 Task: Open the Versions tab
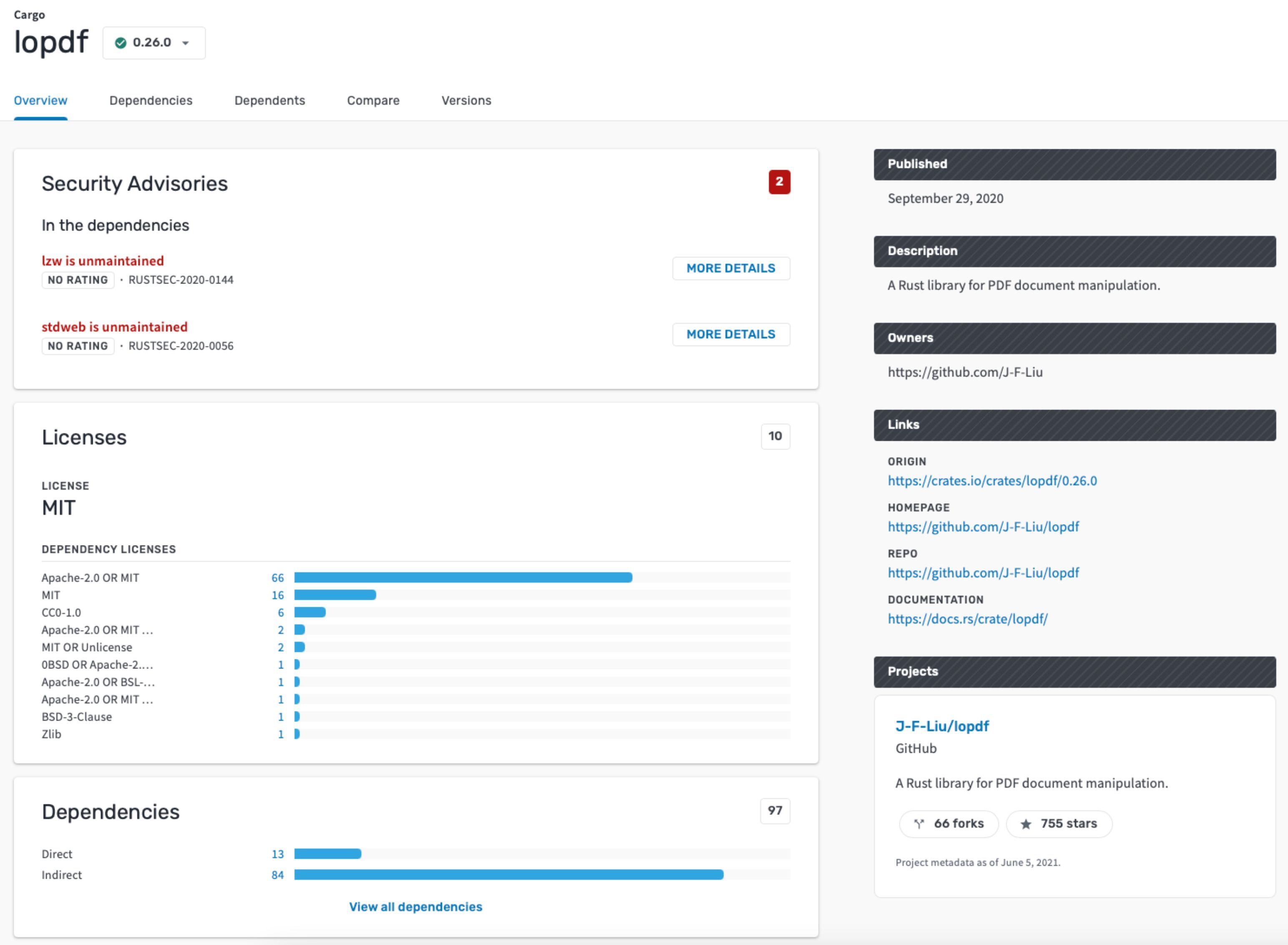pyautogui.click(x=466, y=101)
